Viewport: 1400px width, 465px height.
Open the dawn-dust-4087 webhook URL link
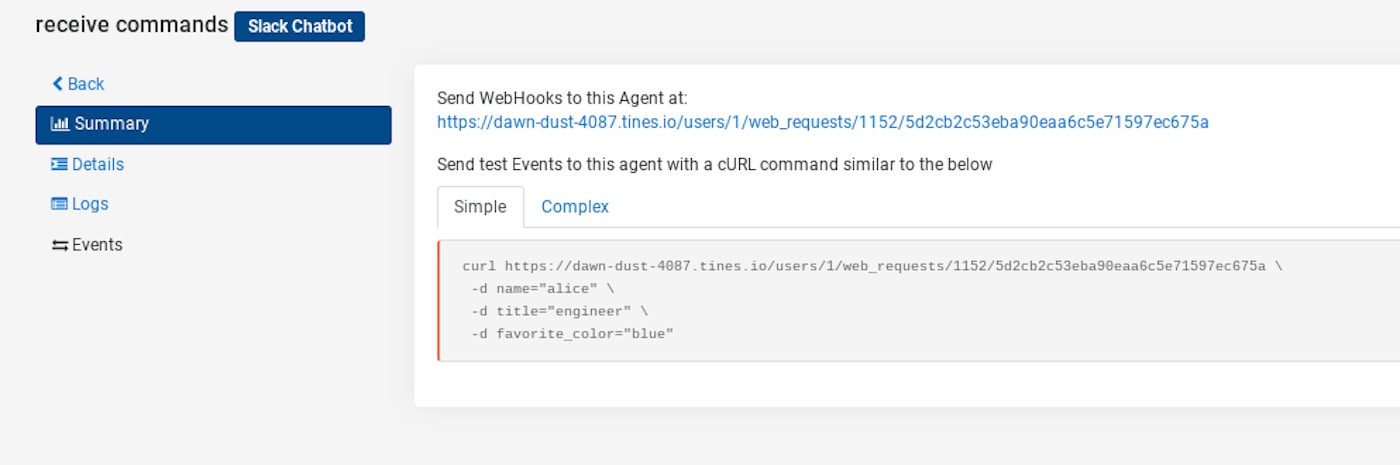tap(822, 122)
